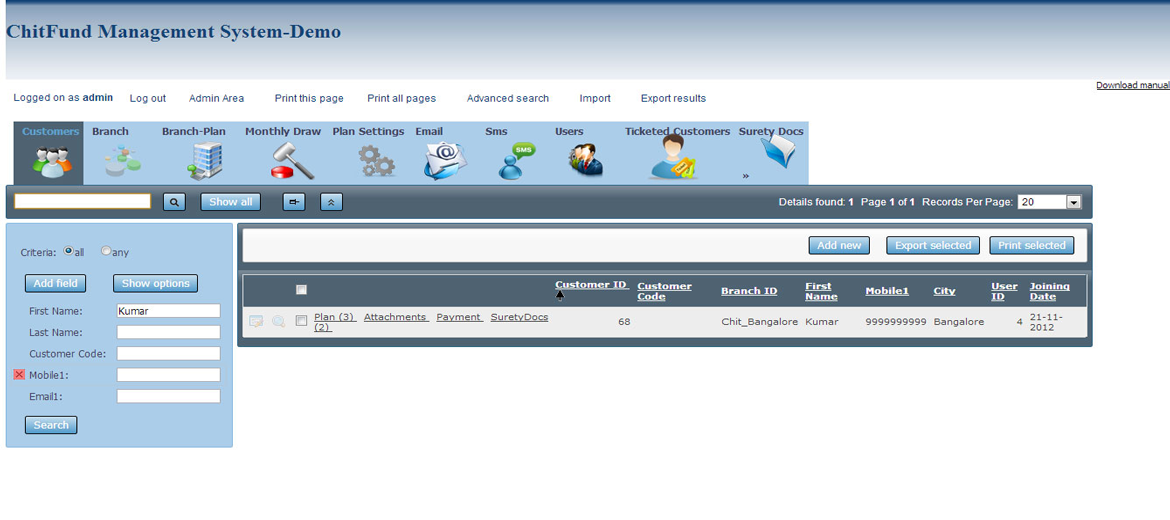Tick the select-all checkbox in table header
This screenshot has width=1170, height=520.
(x=301, y=290)
